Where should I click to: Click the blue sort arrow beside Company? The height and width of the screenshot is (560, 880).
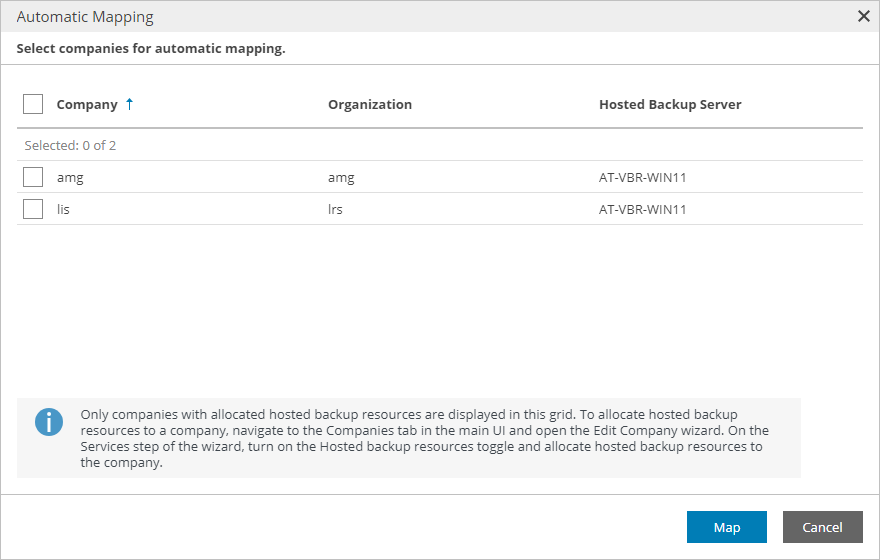[x=130, y=104]
